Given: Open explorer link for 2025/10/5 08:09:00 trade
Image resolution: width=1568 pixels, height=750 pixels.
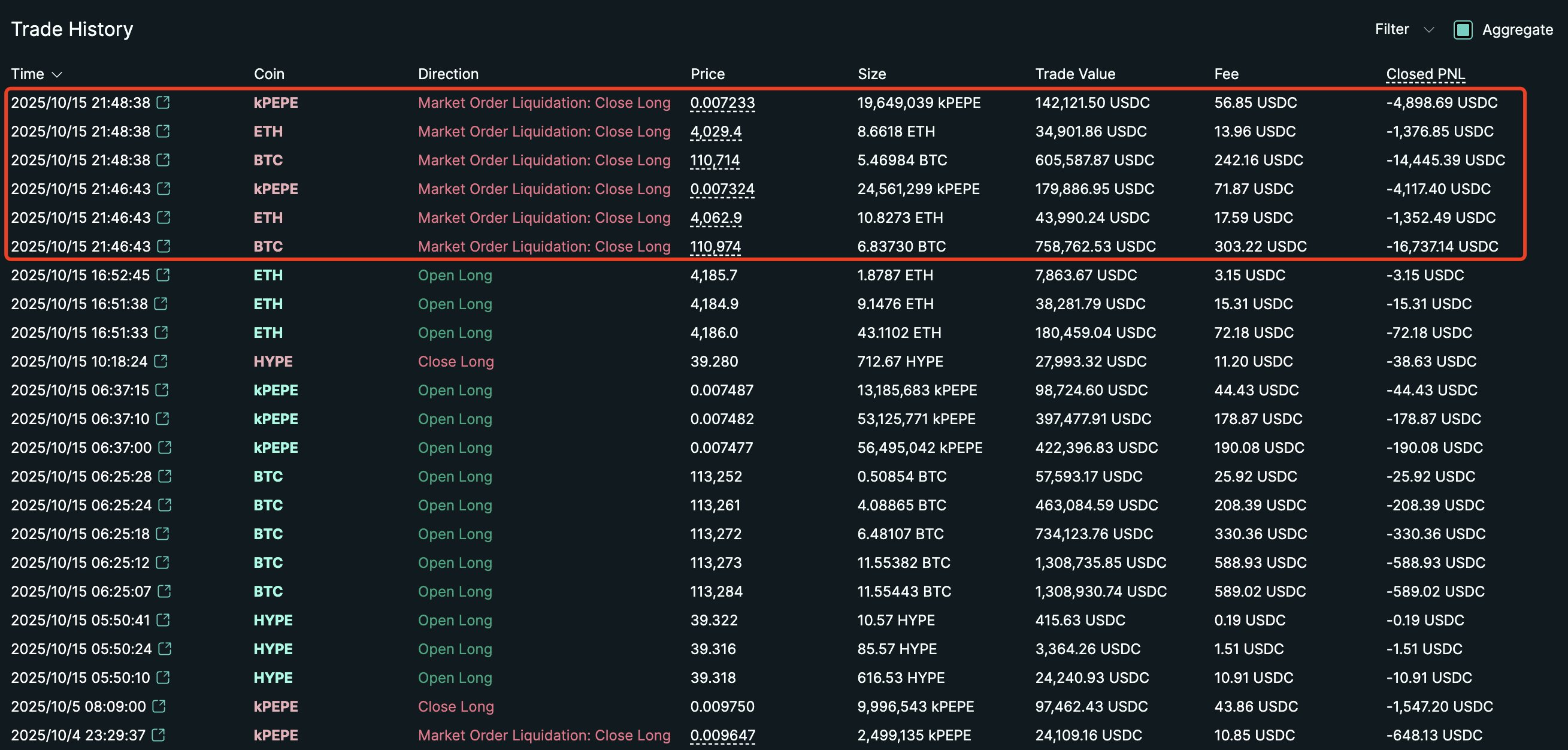Looking at the screenshot, I should pyautogui.click(x=159, y=706).
